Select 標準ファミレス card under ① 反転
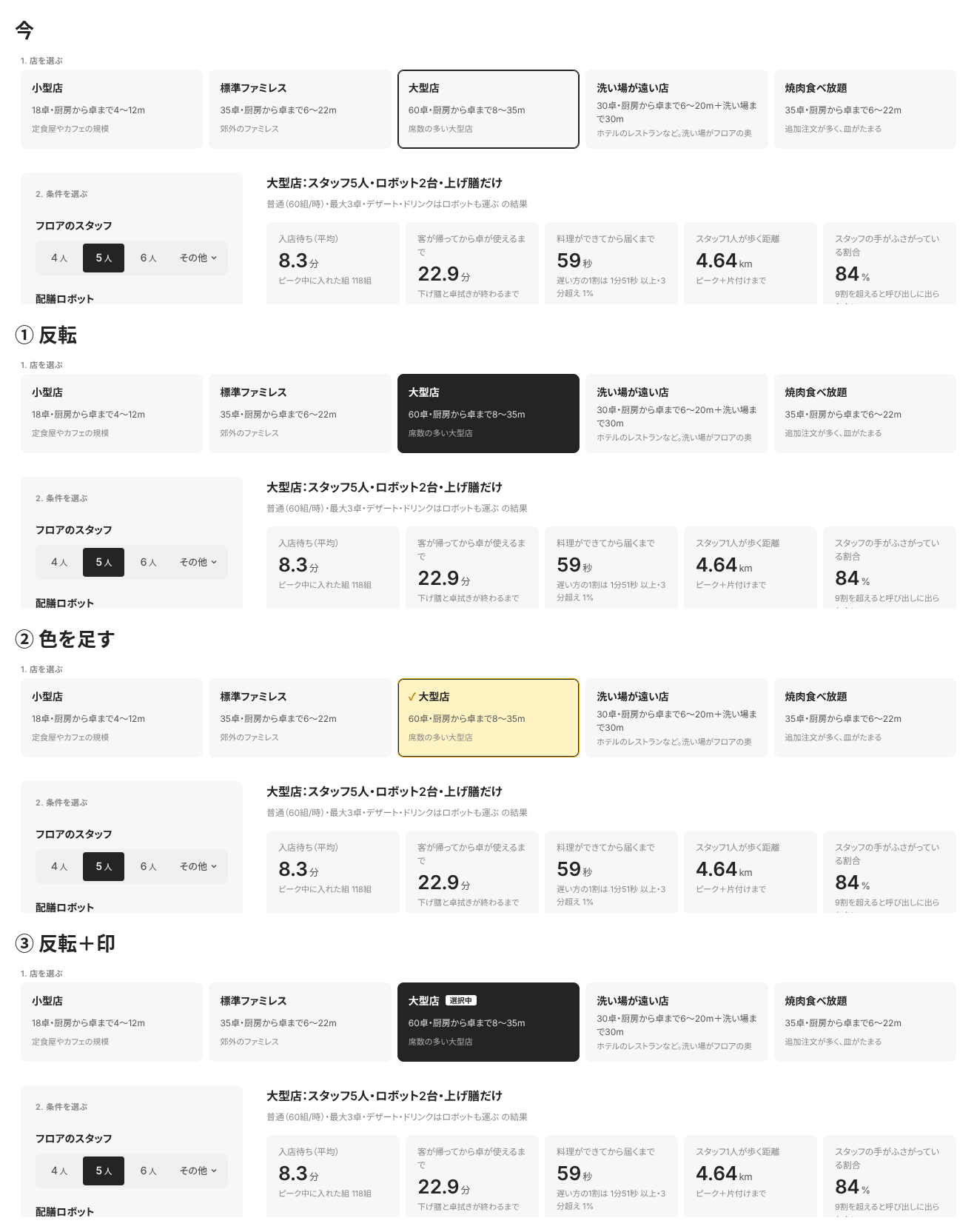The height and width of the screenshot is (1232, 977). 300,414
